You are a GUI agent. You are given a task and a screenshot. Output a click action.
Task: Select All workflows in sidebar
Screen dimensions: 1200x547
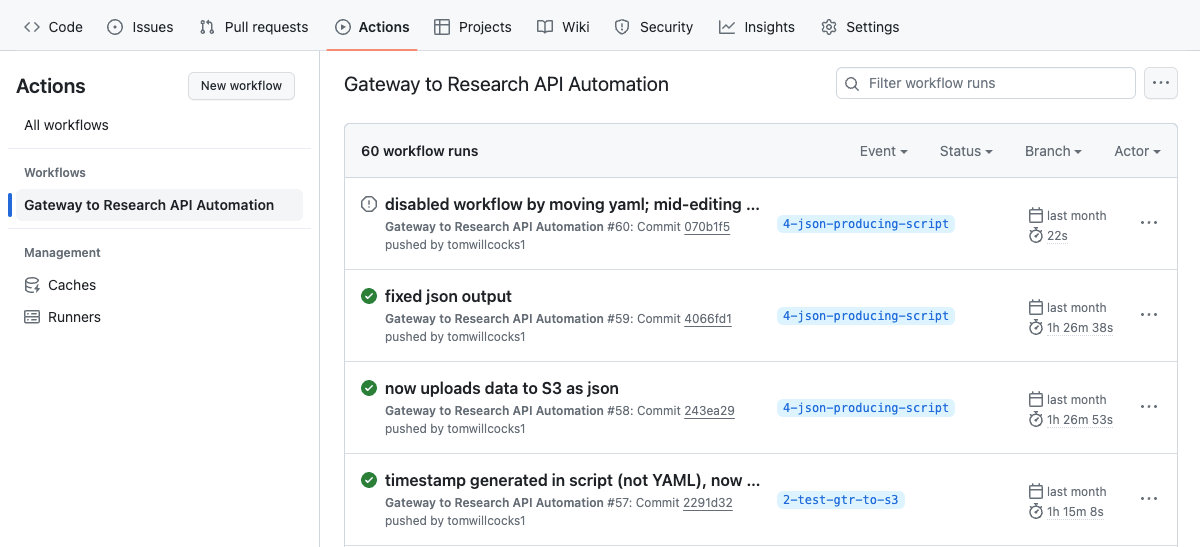67,125
